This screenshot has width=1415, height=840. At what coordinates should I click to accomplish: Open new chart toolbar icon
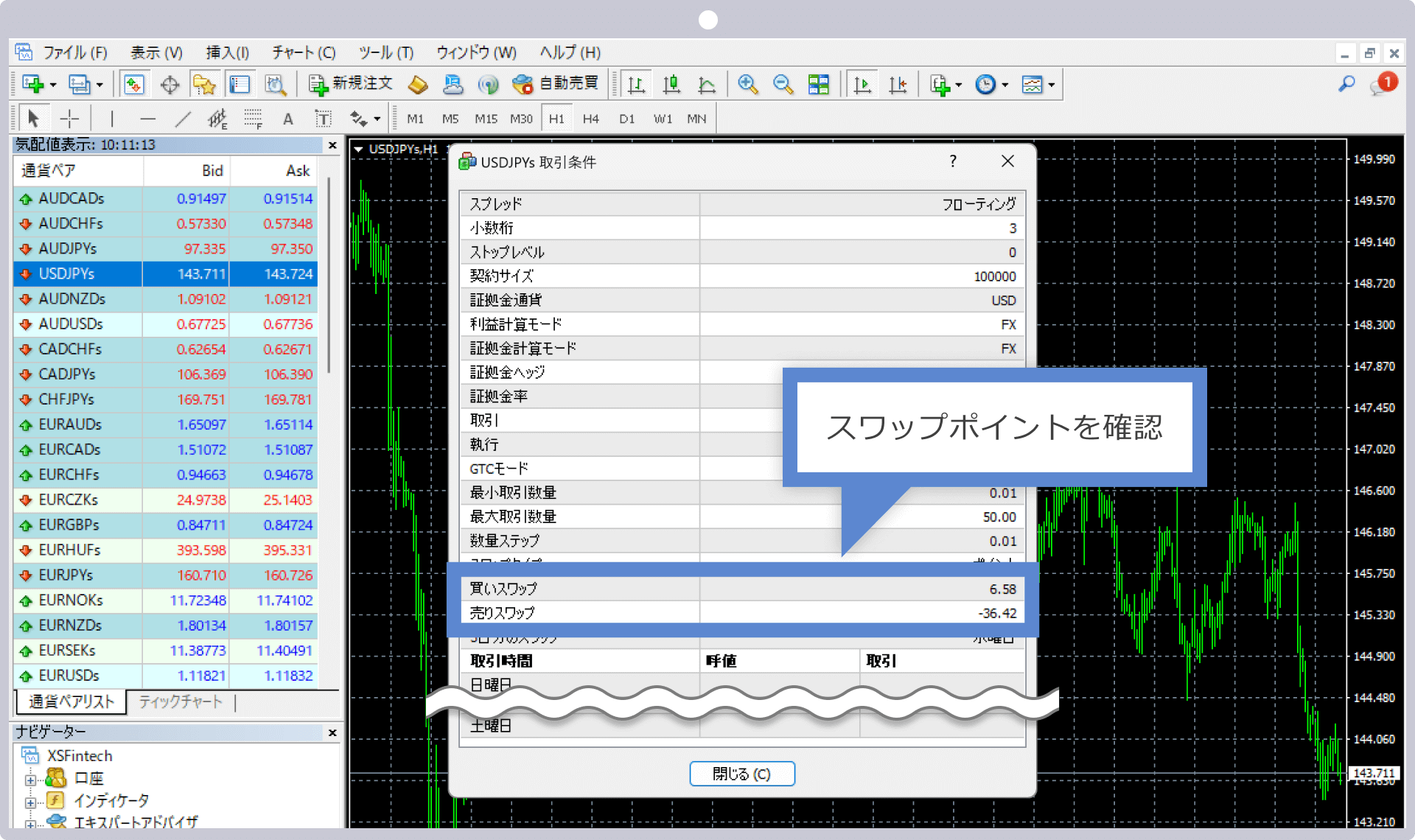click(x=33, y=85)
